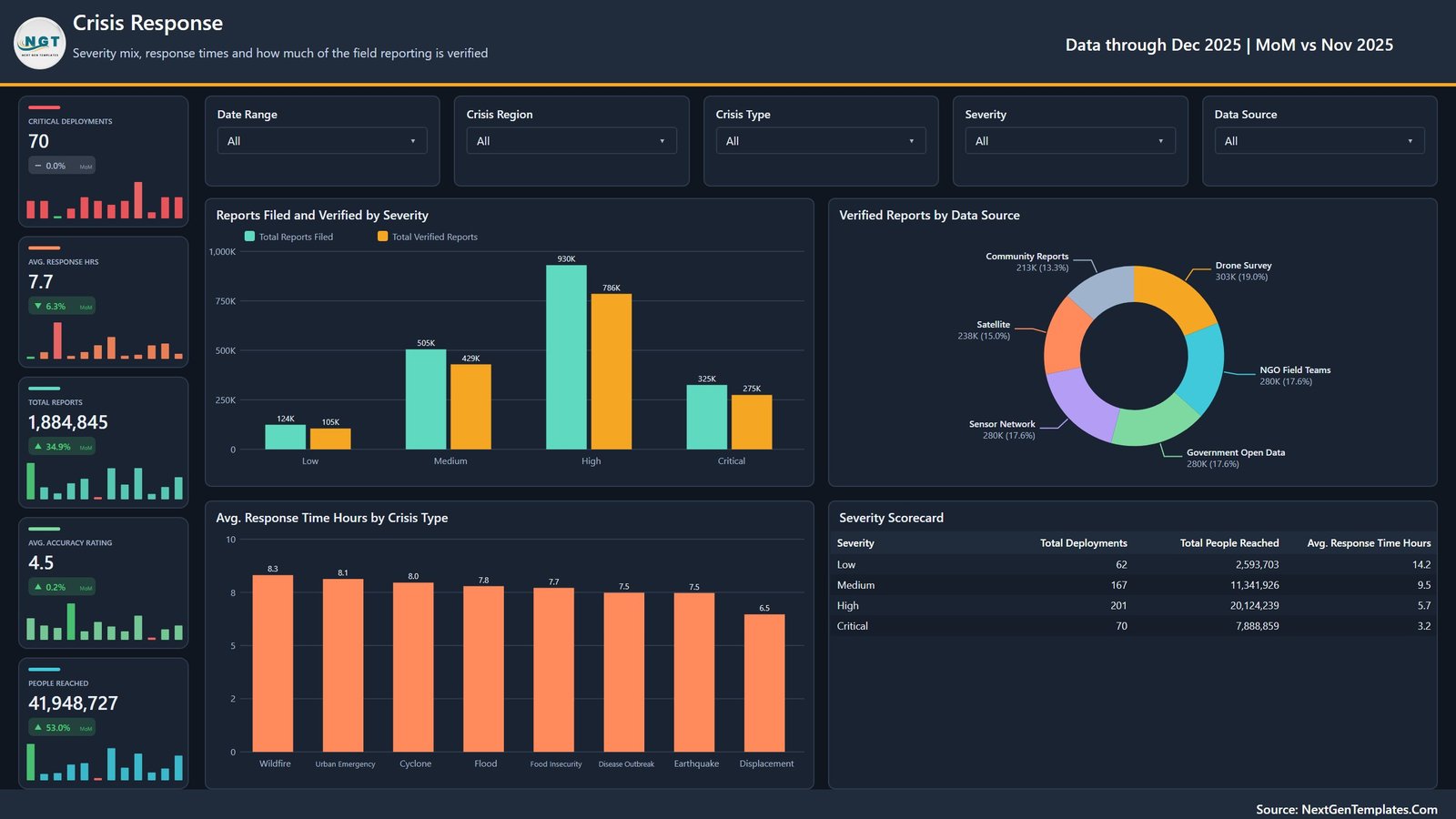The width and height of the screenshot is (1456, 819).
Task: Click the Displacement 6.5 response bar
Action: tap(764, 682)
